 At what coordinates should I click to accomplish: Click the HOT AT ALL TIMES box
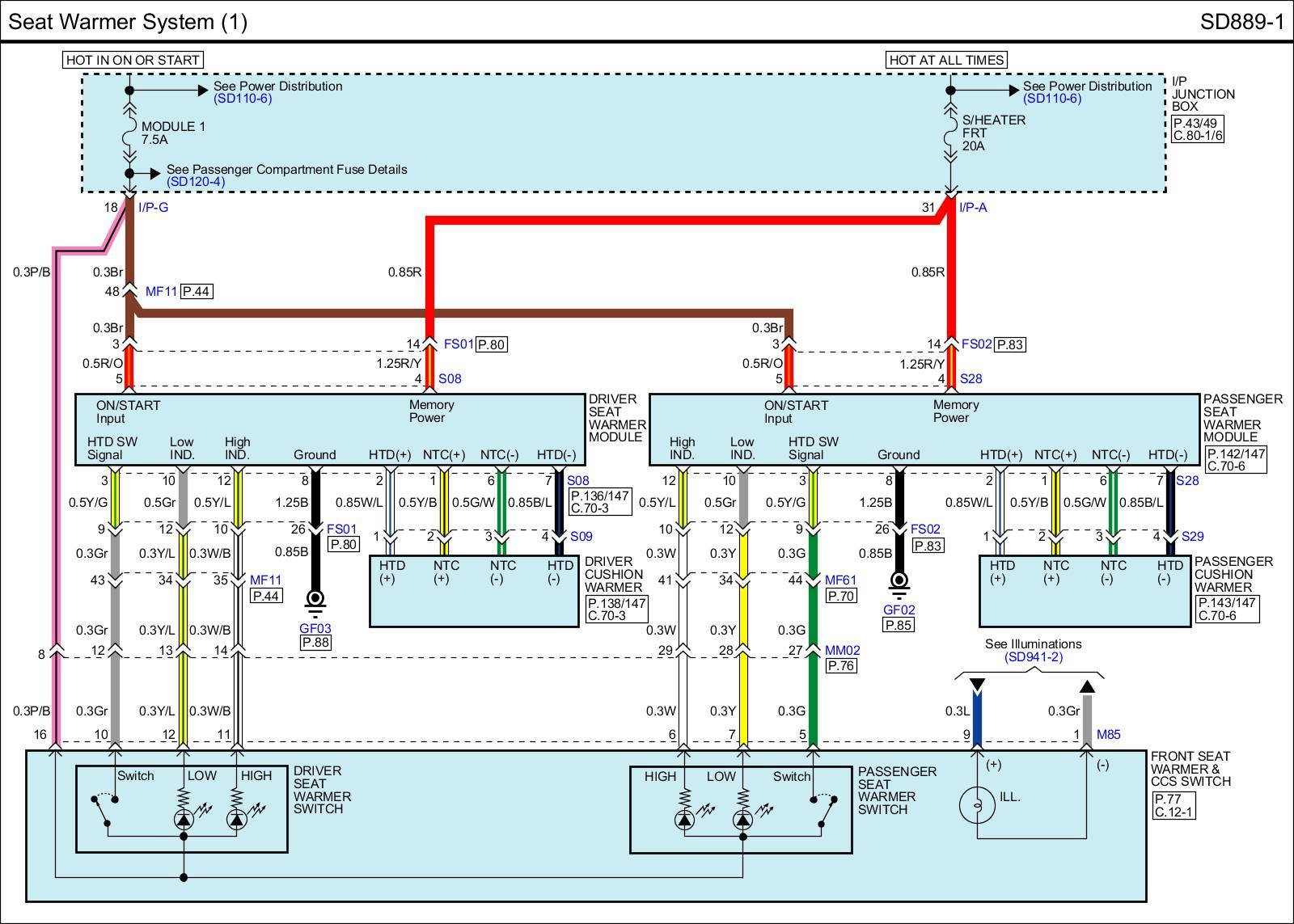[946, 60]
